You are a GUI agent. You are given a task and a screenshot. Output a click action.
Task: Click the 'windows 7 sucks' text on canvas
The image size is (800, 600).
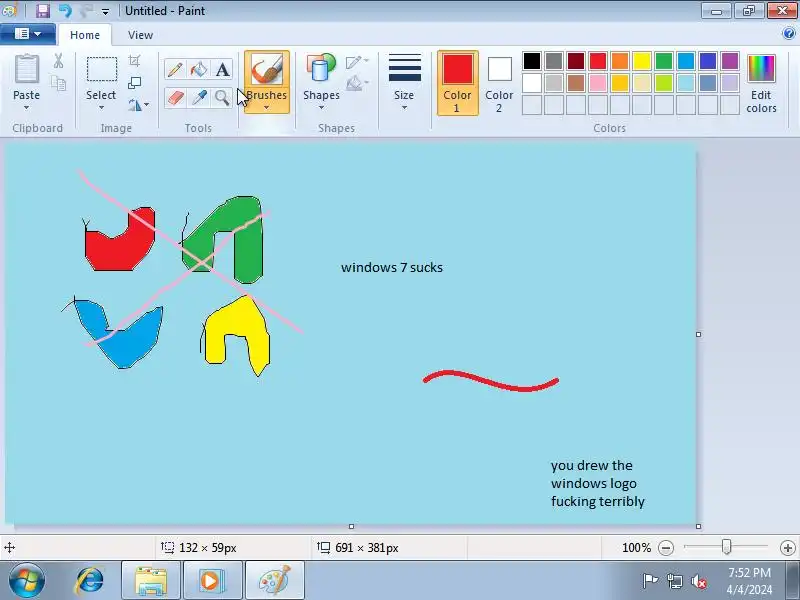click(x=392, y=267)
